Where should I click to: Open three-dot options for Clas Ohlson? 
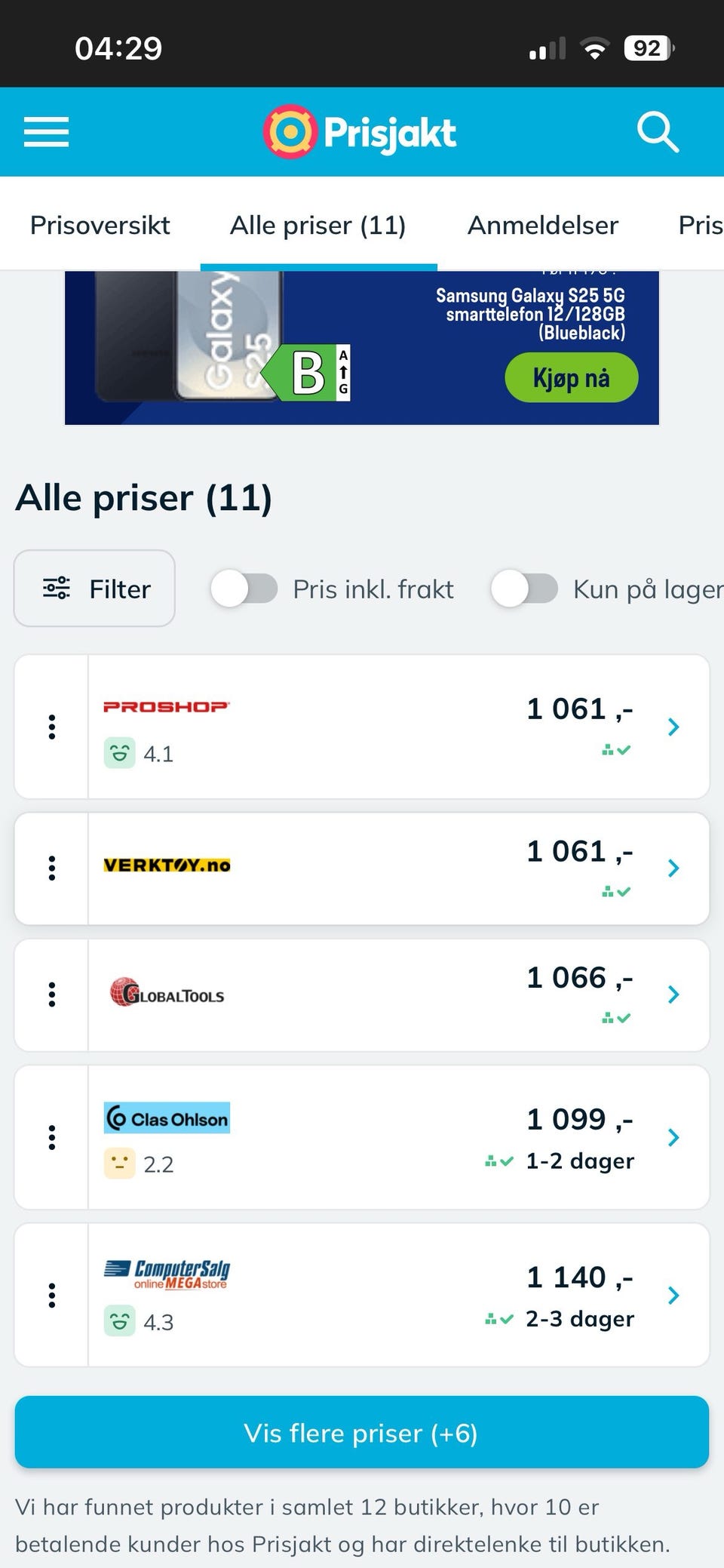pyautogui.click(x=52, y=1137)
